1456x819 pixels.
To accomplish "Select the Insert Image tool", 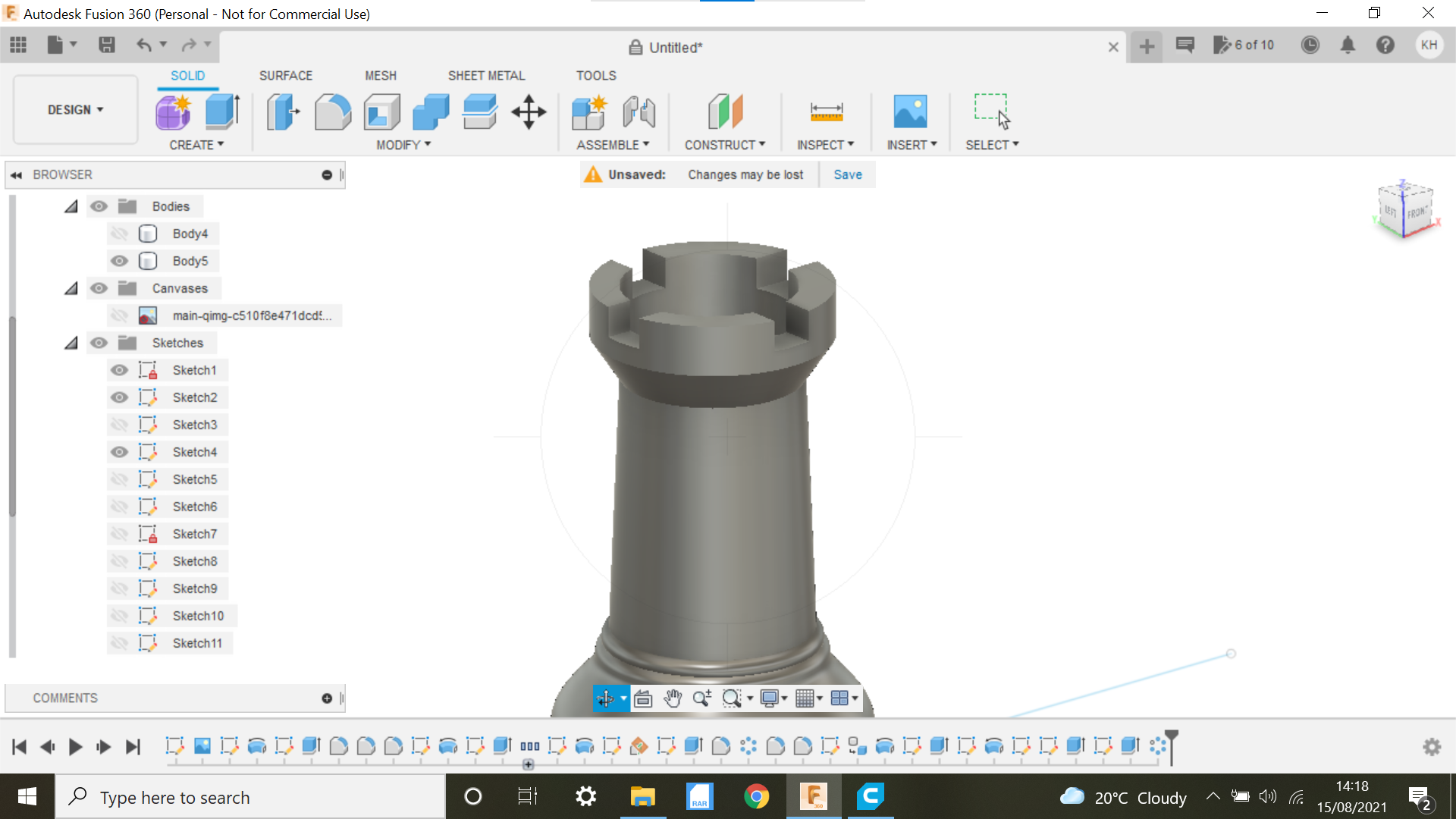I will coord(910,111).
